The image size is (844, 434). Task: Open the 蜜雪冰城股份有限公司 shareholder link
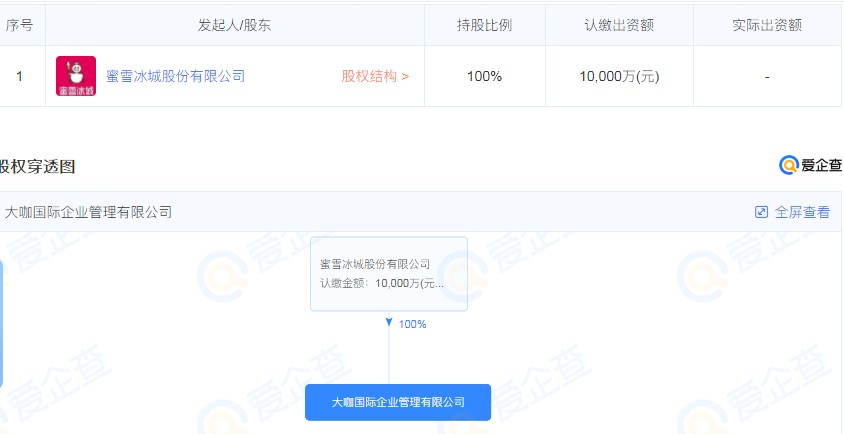click(x=175, y=76)
